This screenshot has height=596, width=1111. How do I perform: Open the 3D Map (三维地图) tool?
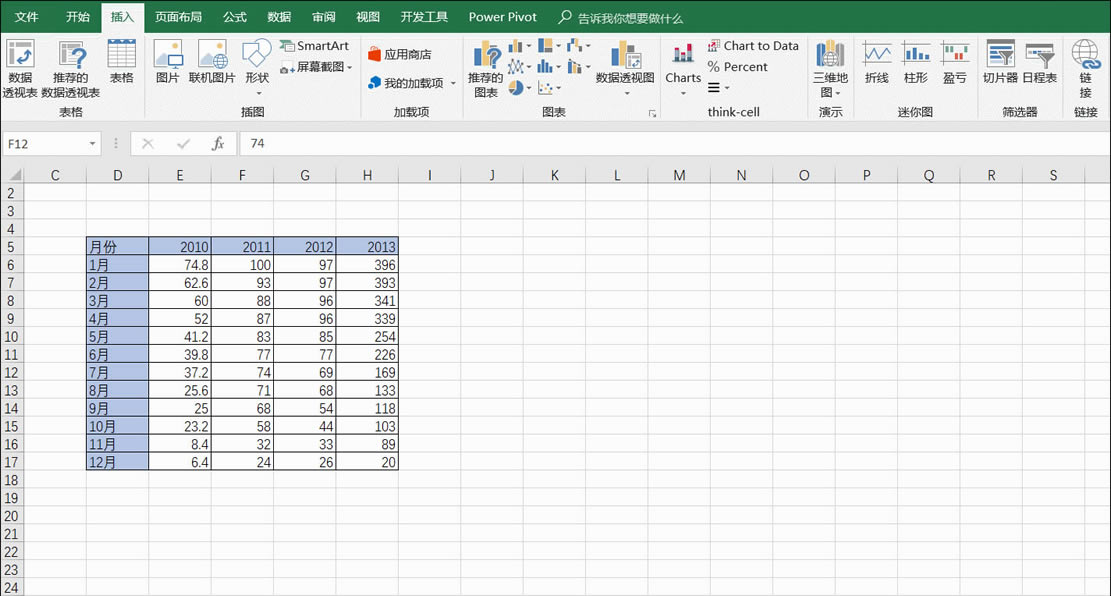pyautogui.click(x=829, y=68)
